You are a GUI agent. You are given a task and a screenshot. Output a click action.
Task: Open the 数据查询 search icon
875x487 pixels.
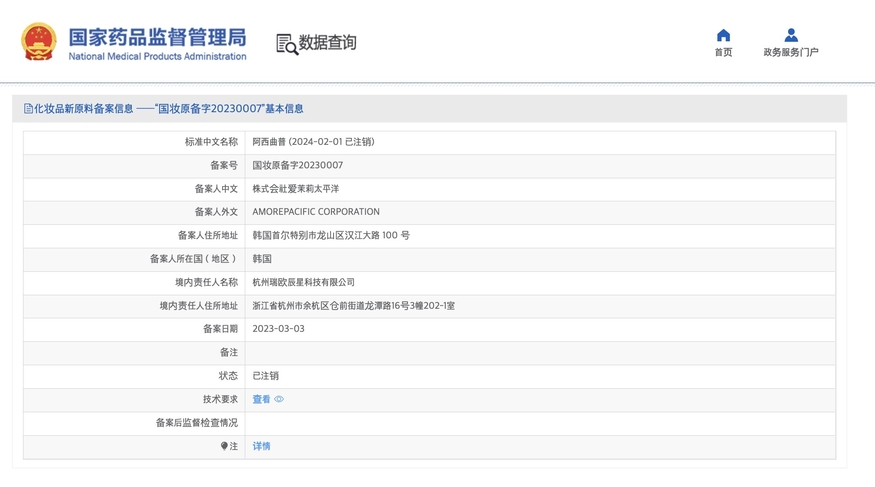coord(287,44)
